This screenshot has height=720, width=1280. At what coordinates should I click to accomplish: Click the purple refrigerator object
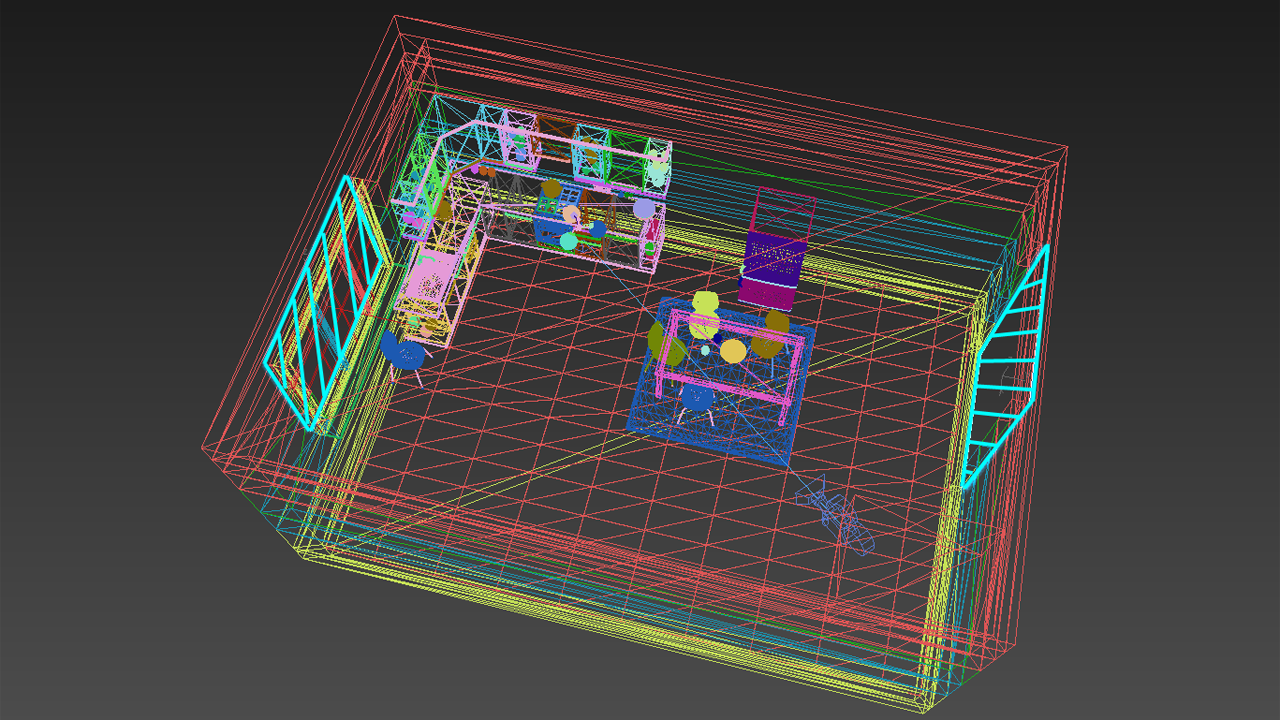(x=771, y=260)
